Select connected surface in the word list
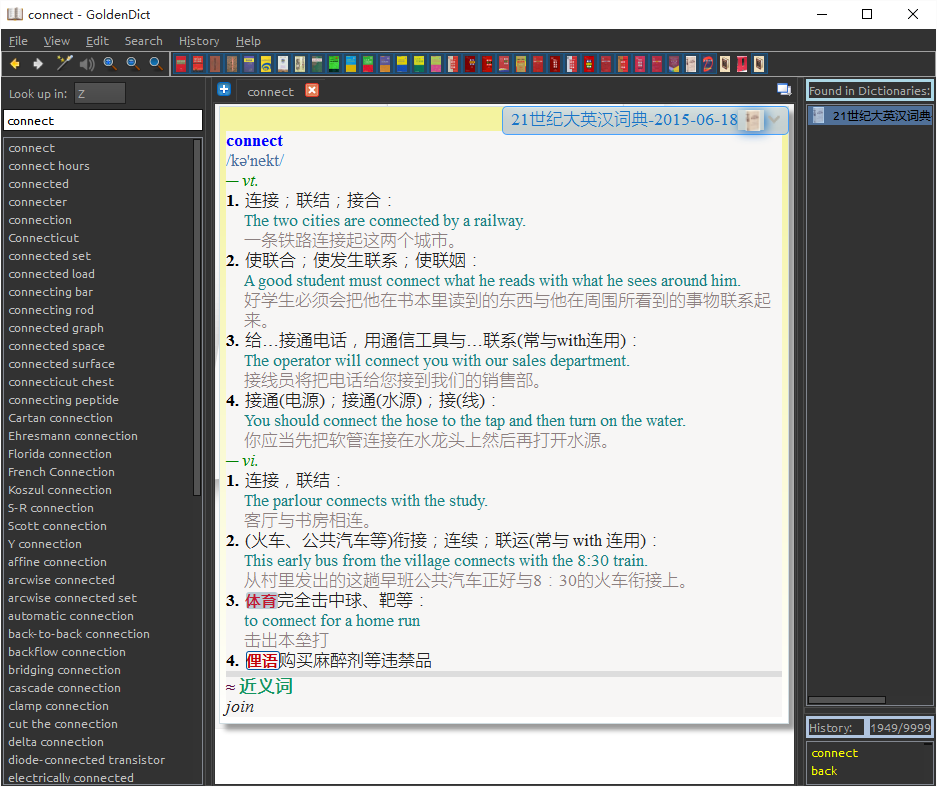The width and height of the screenshot is (937, 787). pos(62,364)
